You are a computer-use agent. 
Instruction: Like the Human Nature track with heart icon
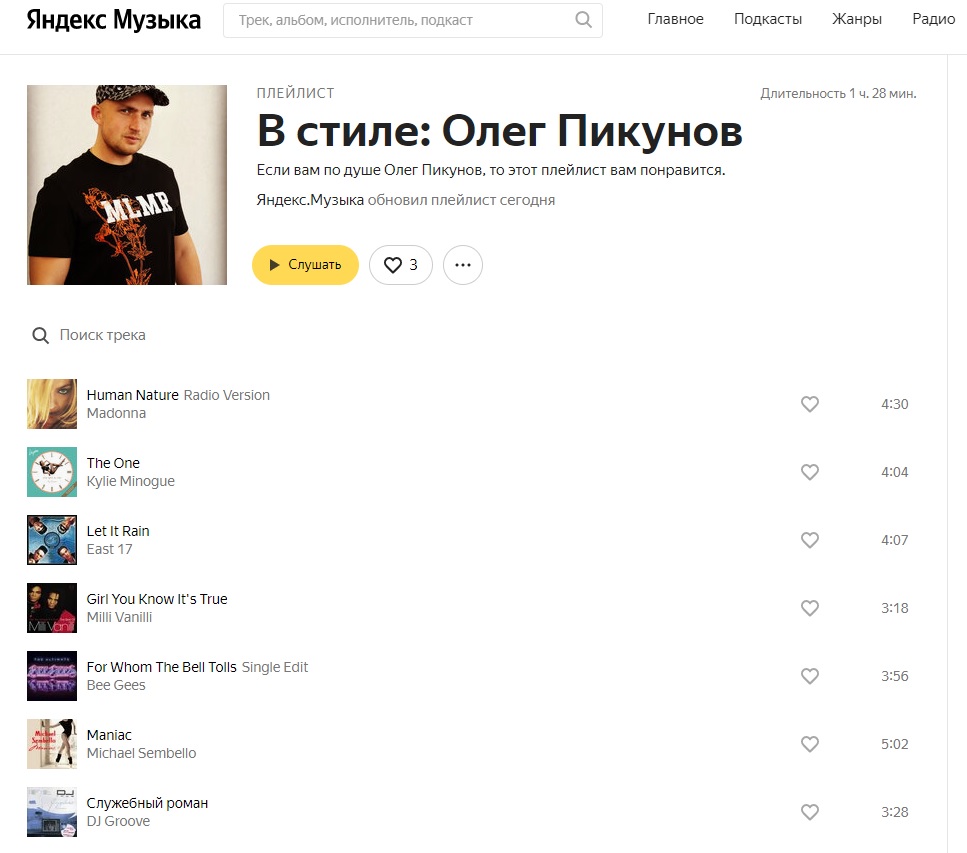pos(810,404)
